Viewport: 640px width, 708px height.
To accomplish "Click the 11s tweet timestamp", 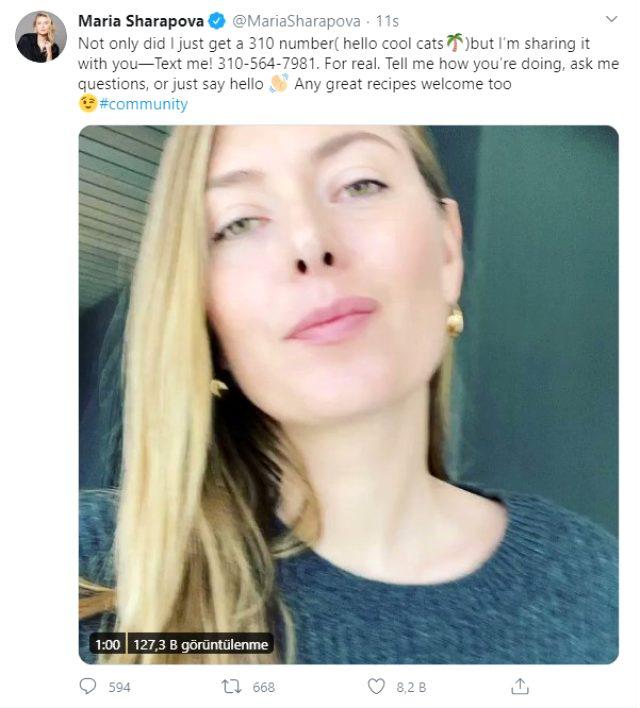I will point(386,22).
